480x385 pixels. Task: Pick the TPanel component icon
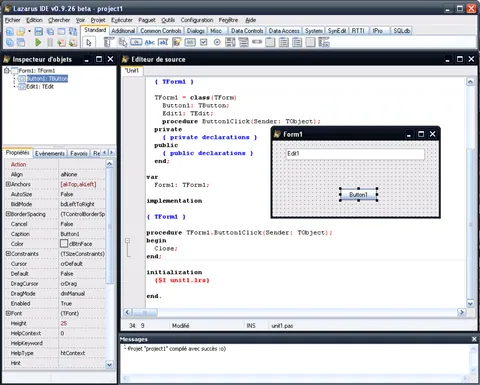[310, 42]
